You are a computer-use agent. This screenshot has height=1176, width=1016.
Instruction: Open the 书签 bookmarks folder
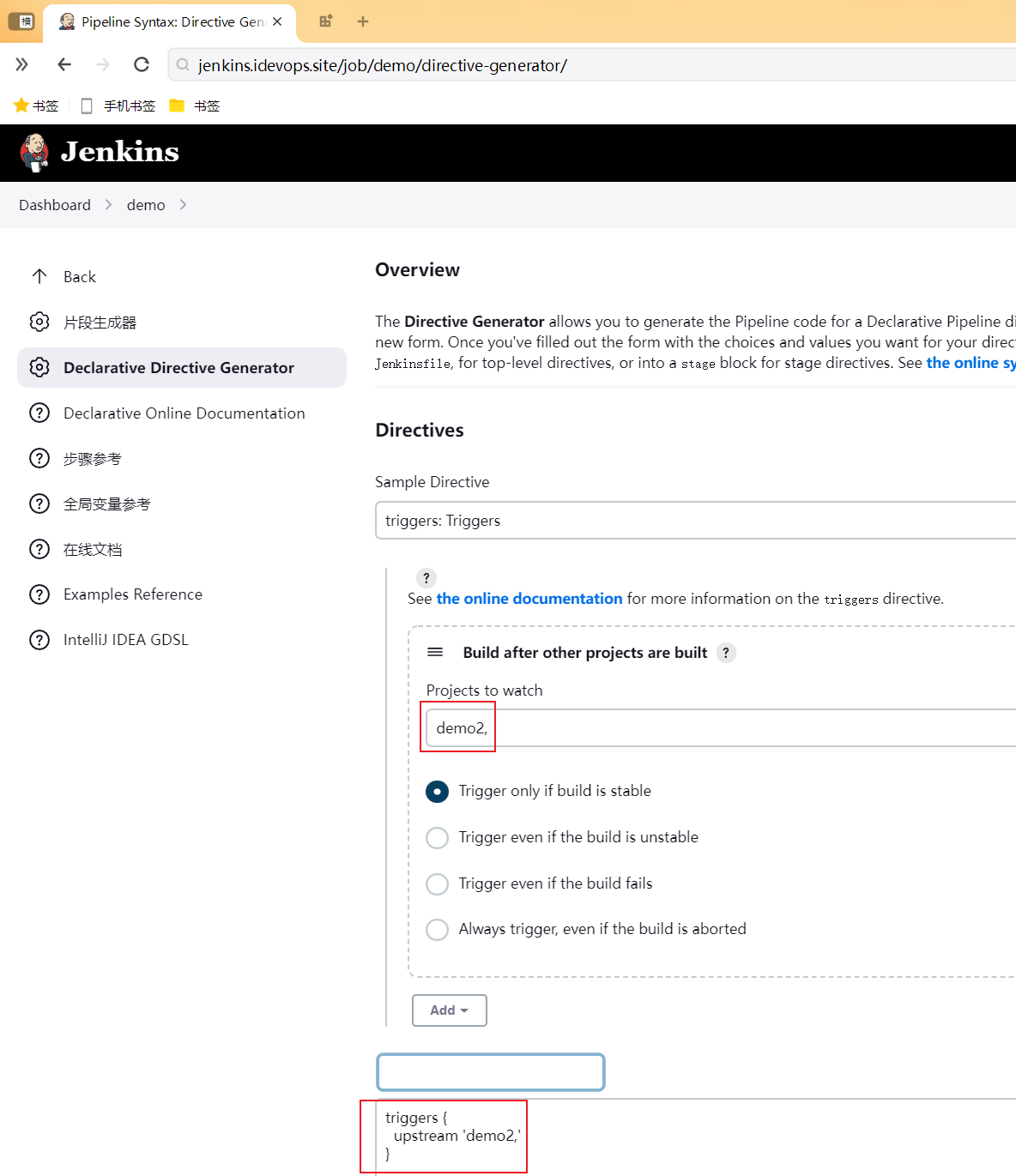[195, 106]
